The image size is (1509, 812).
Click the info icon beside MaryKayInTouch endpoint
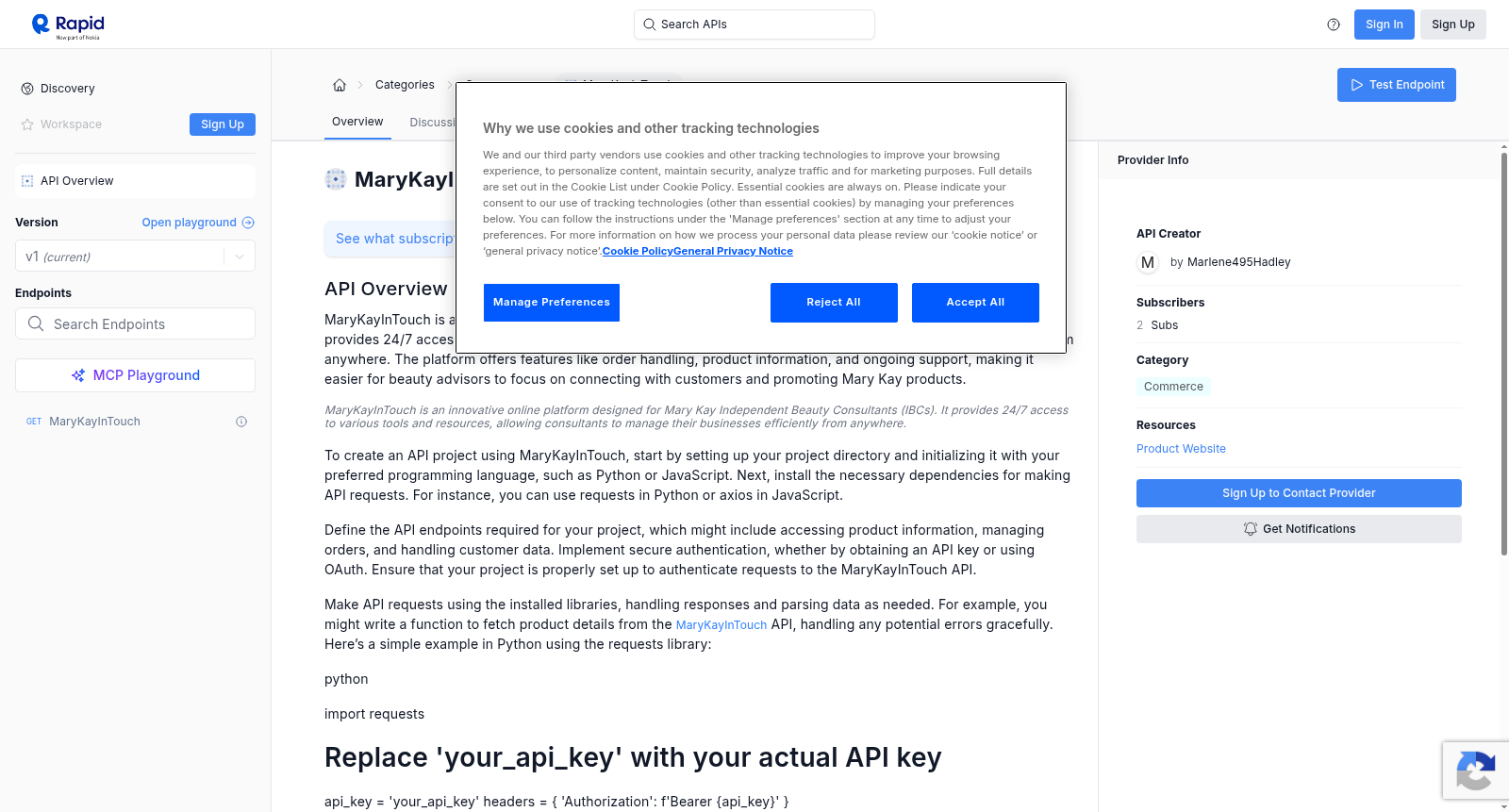[x=241, y=422]
